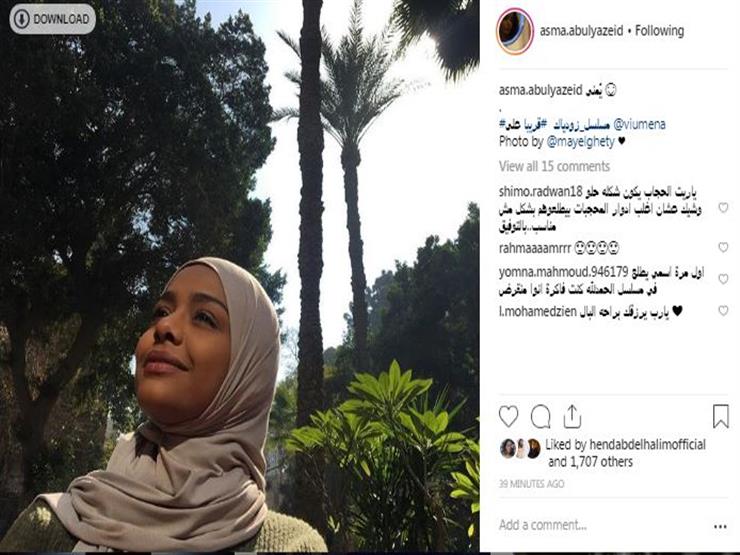Viewport: 740px width, 555px height.
Task: Like yomna.mahmoud.946179's comment
Action: click(723, 279)
